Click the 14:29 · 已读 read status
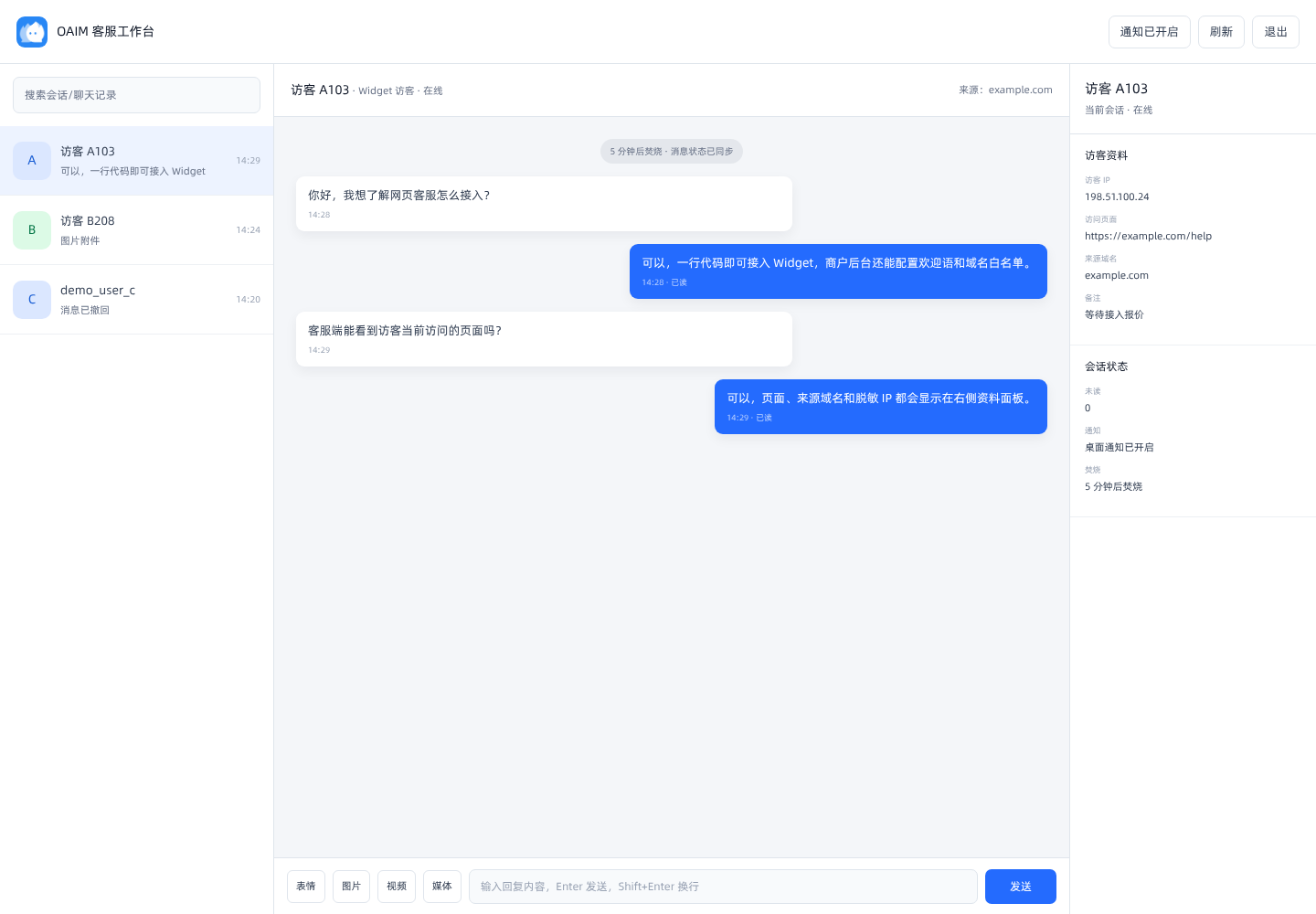1316x914 pixels. coord(749,418)
